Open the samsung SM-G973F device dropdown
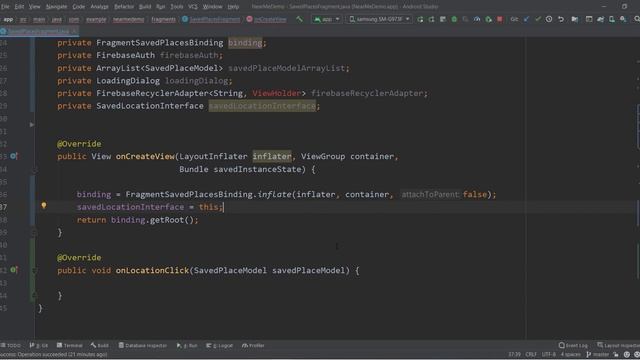The image size is (640, 360). (379, 19)
